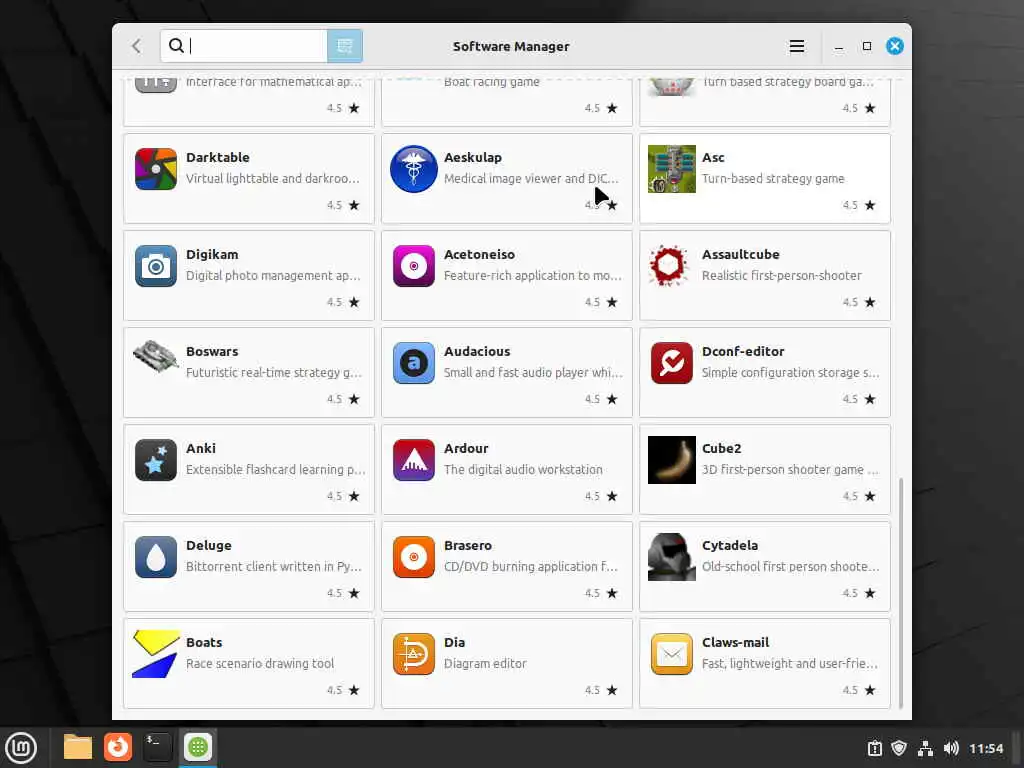
Task: Open the Firefox browser from the taskbar
Action: 118,747
